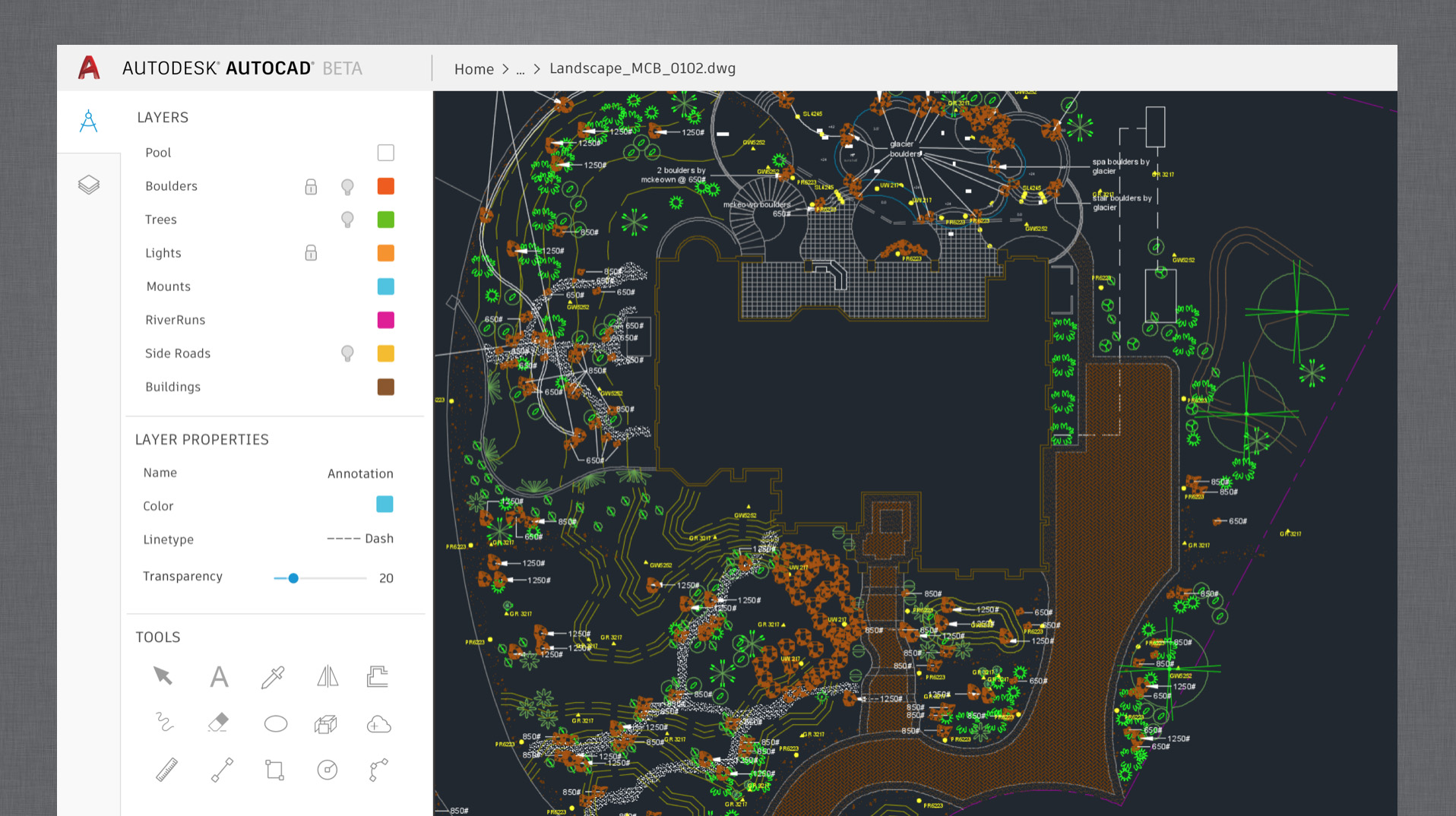Toggle Side Roads layer visibility bulb
Viewport: 1456px width, 816px height.
[x=347, y=353]
